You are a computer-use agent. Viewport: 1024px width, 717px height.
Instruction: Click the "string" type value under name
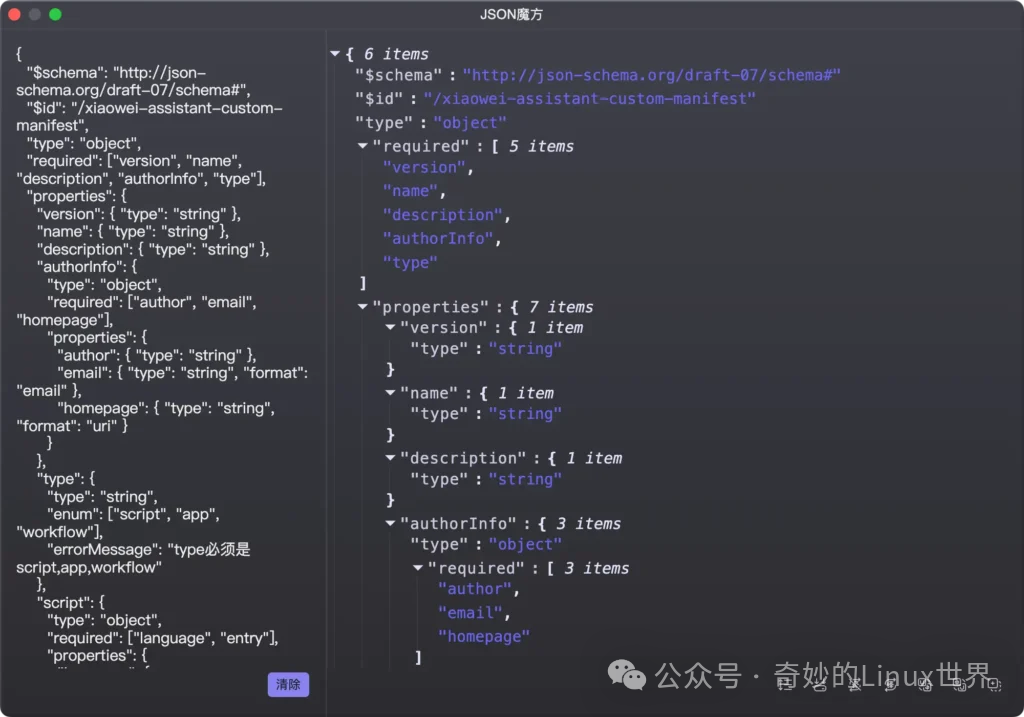[x=525, y=414]
